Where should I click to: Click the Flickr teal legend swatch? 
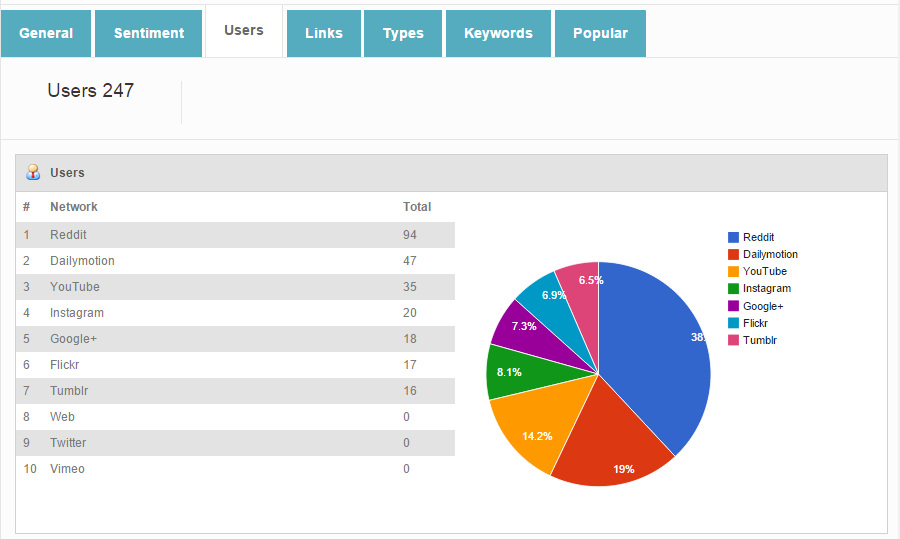(x=733, y=323)
